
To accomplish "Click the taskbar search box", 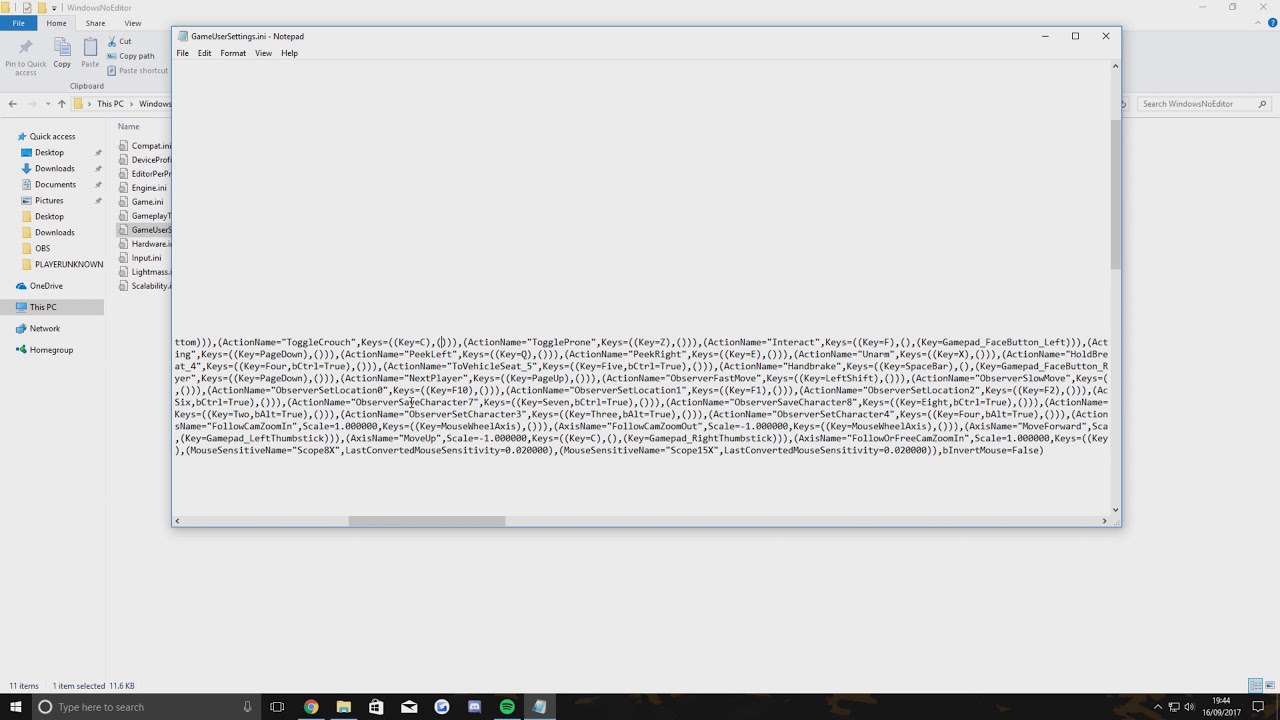I will point(146,707).
